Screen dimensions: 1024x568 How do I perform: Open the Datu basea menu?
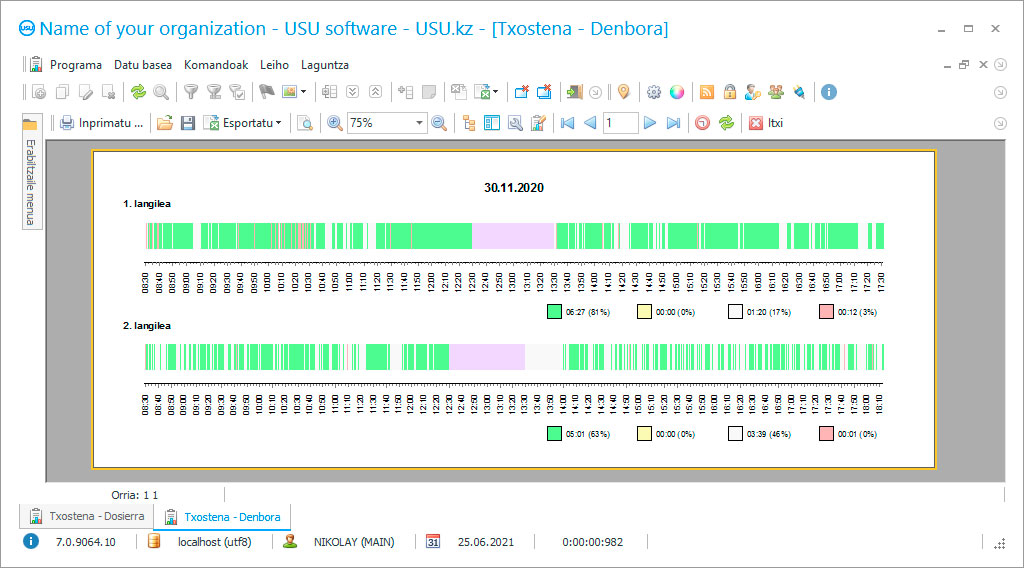(142, 64)
